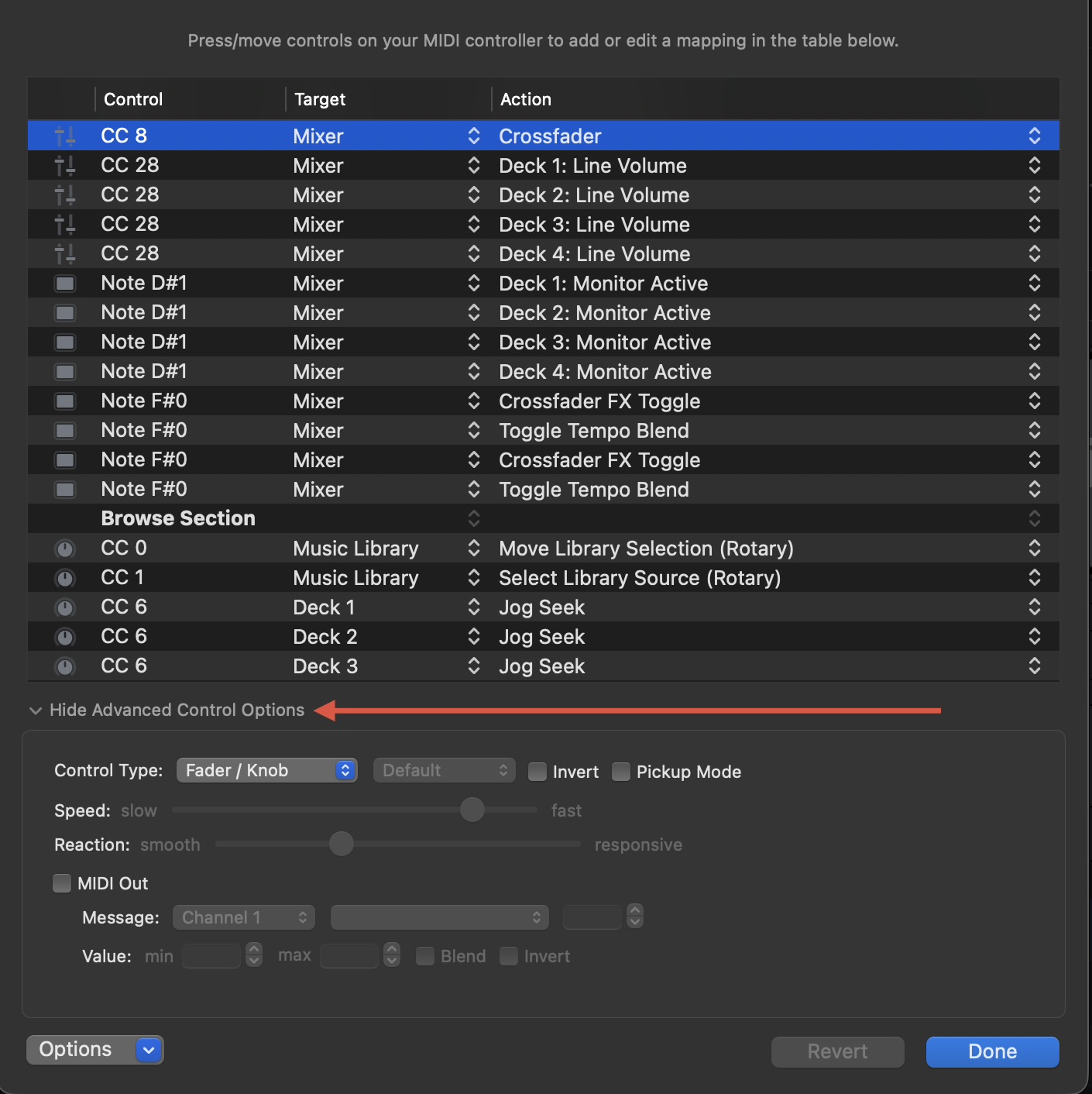Click the Revert button
This screenshot has width=1092, height=1094.
[x=837, y=1051]
